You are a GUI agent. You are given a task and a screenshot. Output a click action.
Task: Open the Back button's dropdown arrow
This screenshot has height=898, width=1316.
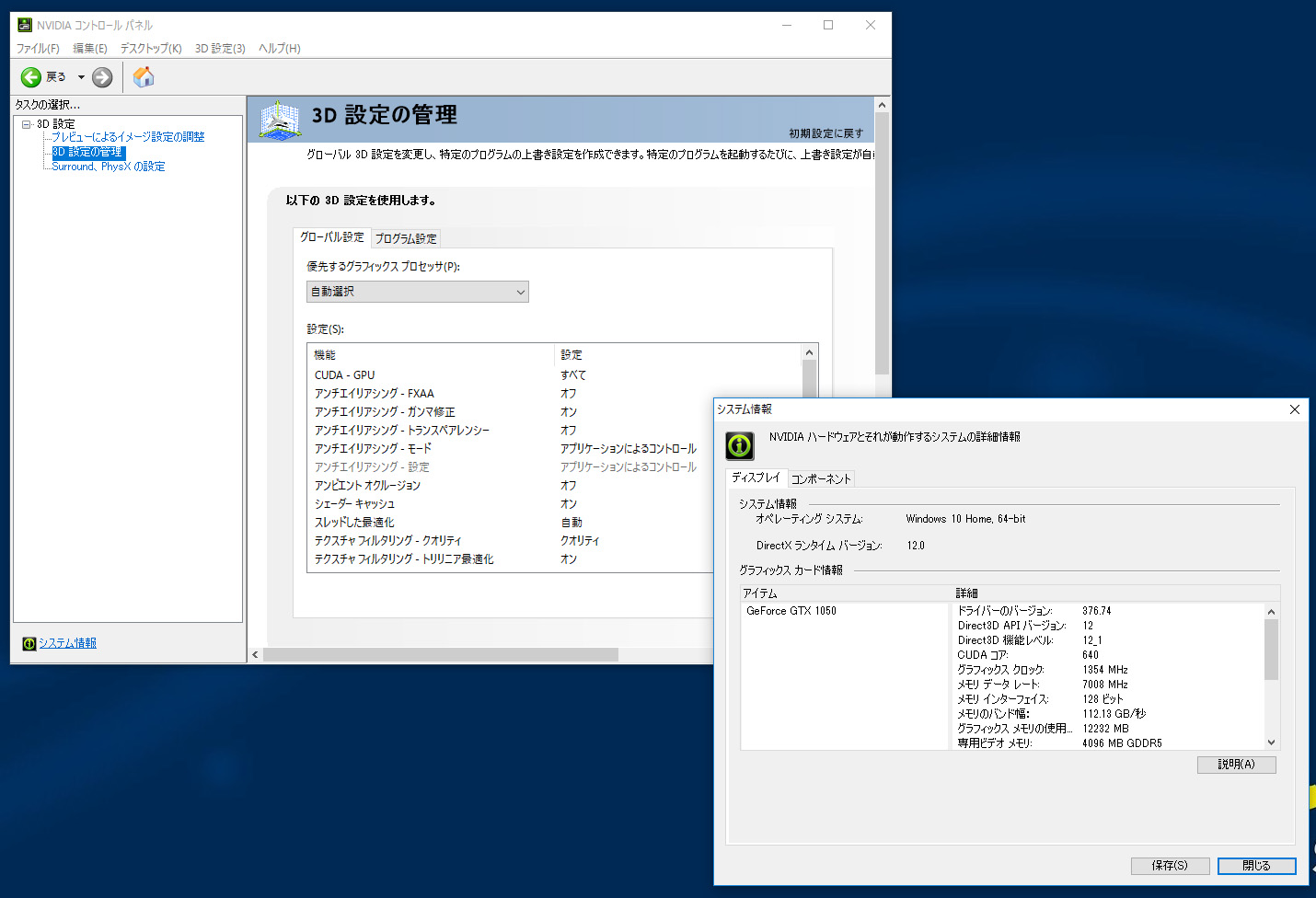[81, 77]
